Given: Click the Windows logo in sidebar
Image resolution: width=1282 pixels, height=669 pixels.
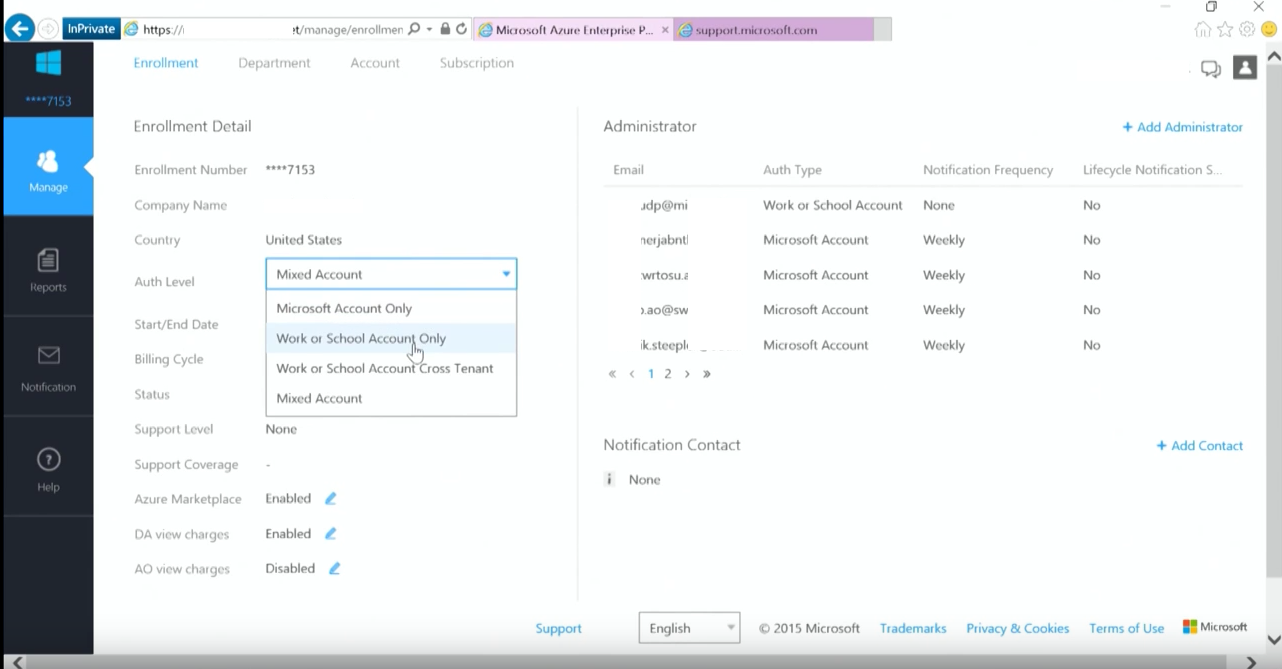Looking at the screenshot, I should [x=48, y=63].
